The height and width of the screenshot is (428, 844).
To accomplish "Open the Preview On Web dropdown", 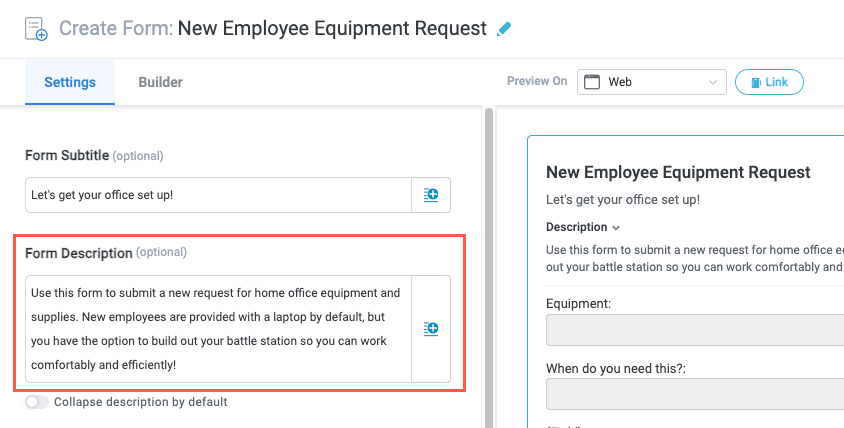I will point(652,82).
